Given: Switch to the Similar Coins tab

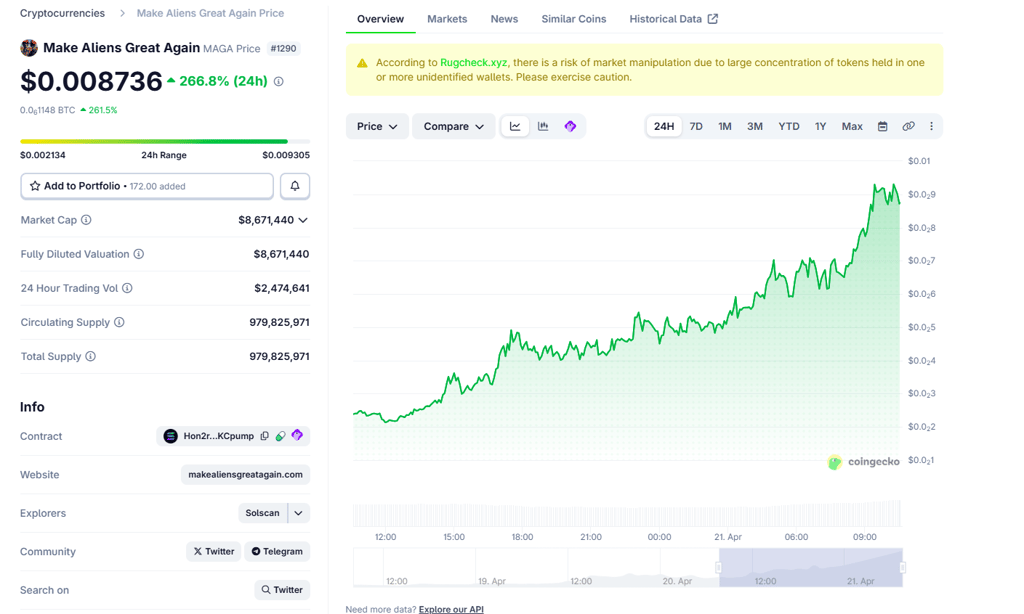Looking at the screenshot, I should click(573, 19).
